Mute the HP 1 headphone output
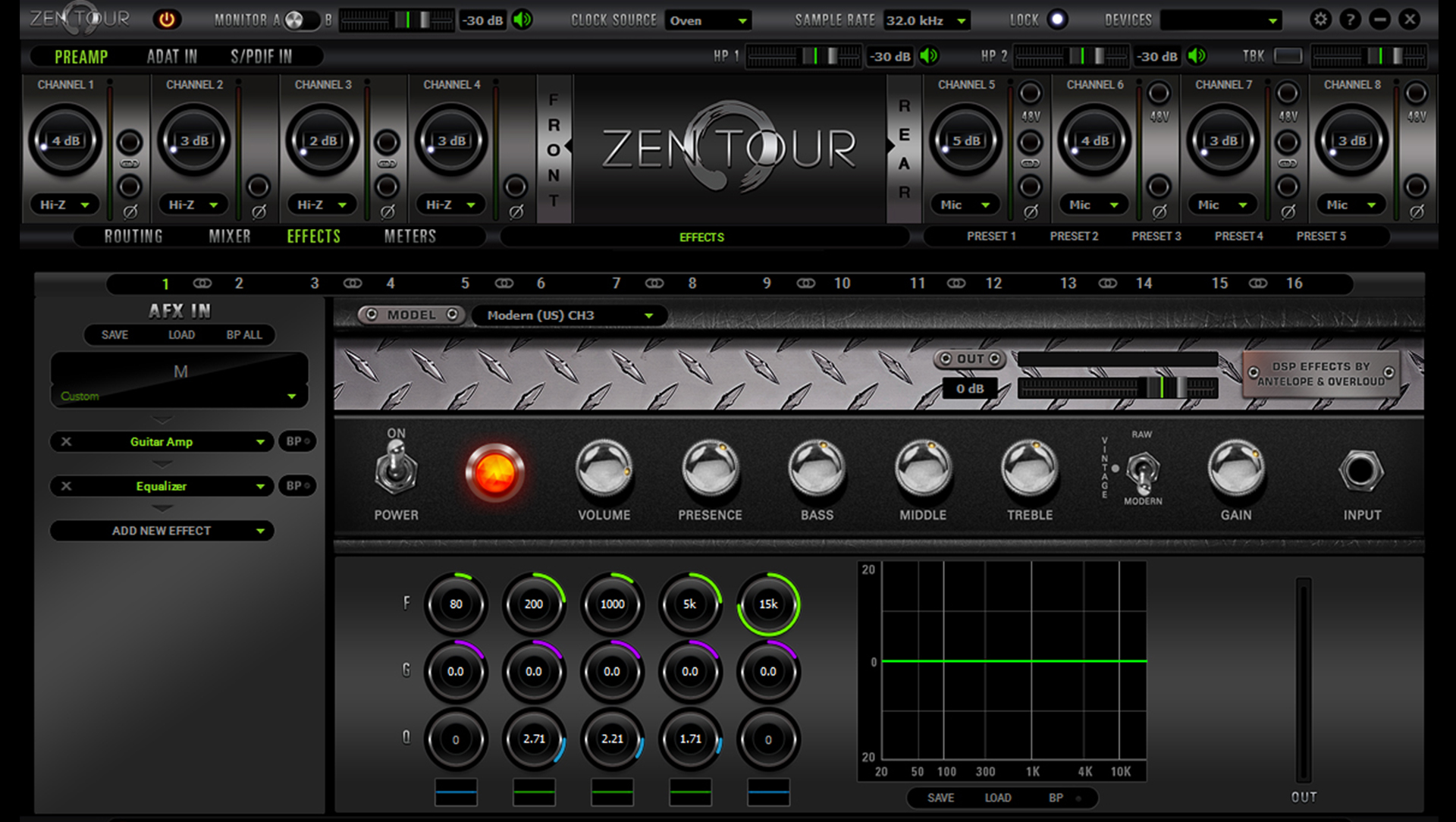Image resolution: width=1456 pixels, height=822 pixels. [930, 56]
